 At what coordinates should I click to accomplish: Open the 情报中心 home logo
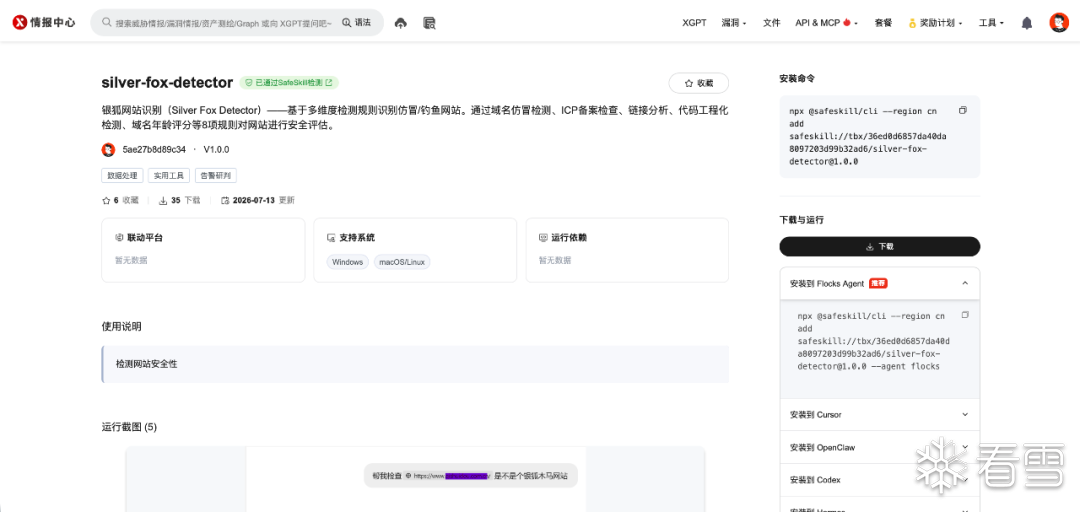pyautogui.click(x=44, y=23)
